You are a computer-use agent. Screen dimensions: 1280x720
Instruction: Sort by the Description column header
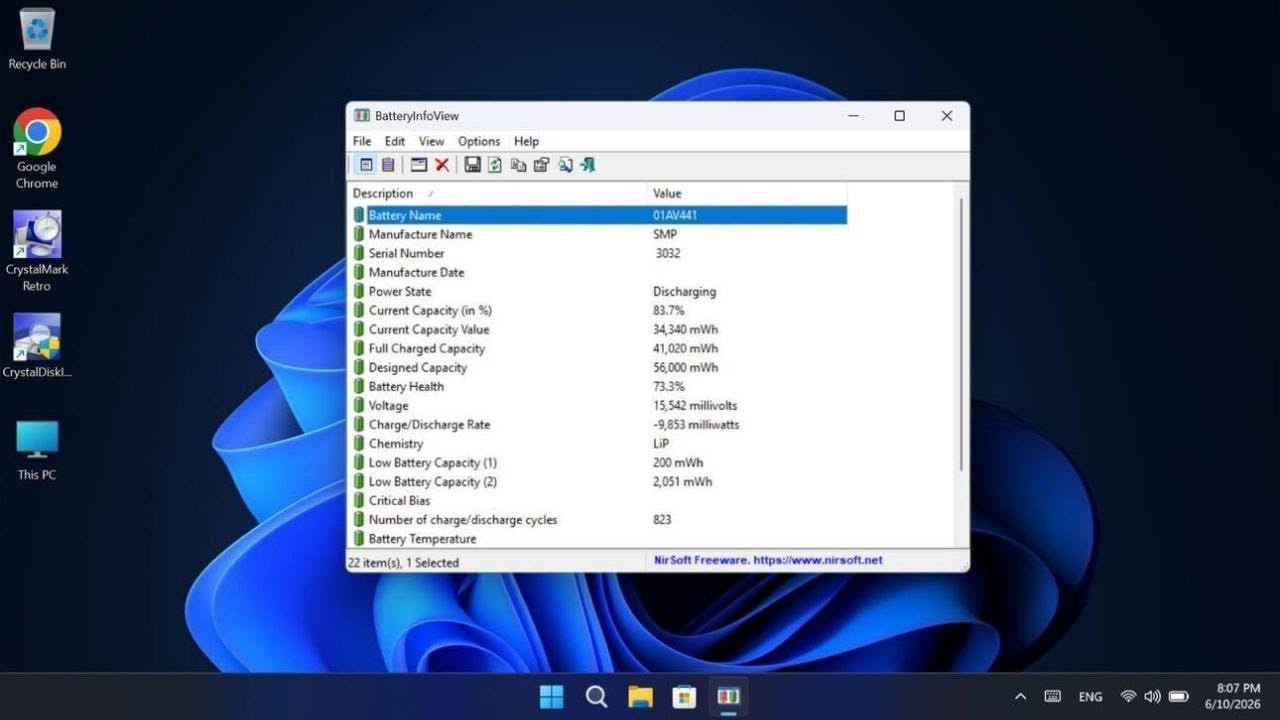(497, 193)
